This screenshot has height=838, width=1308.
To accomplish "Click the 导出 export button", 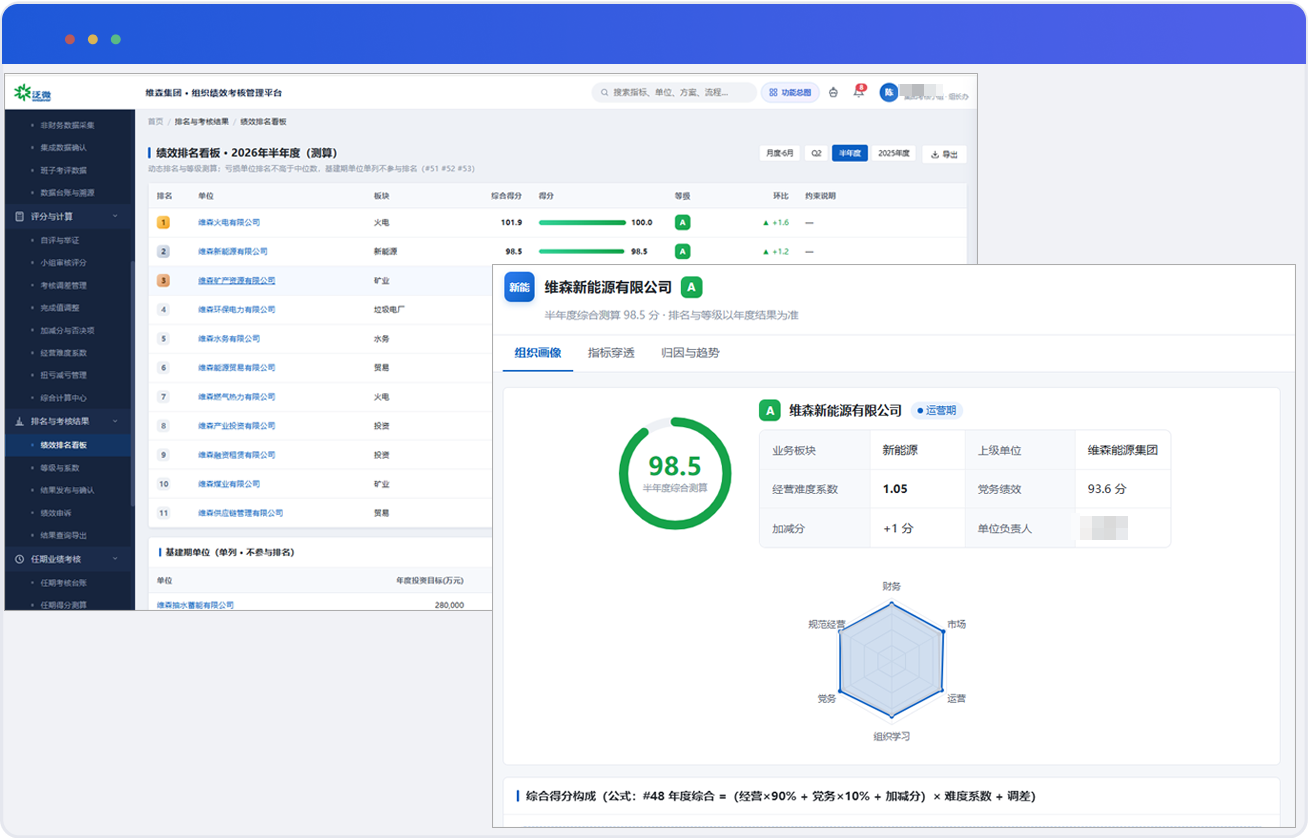I will point(944,154).
